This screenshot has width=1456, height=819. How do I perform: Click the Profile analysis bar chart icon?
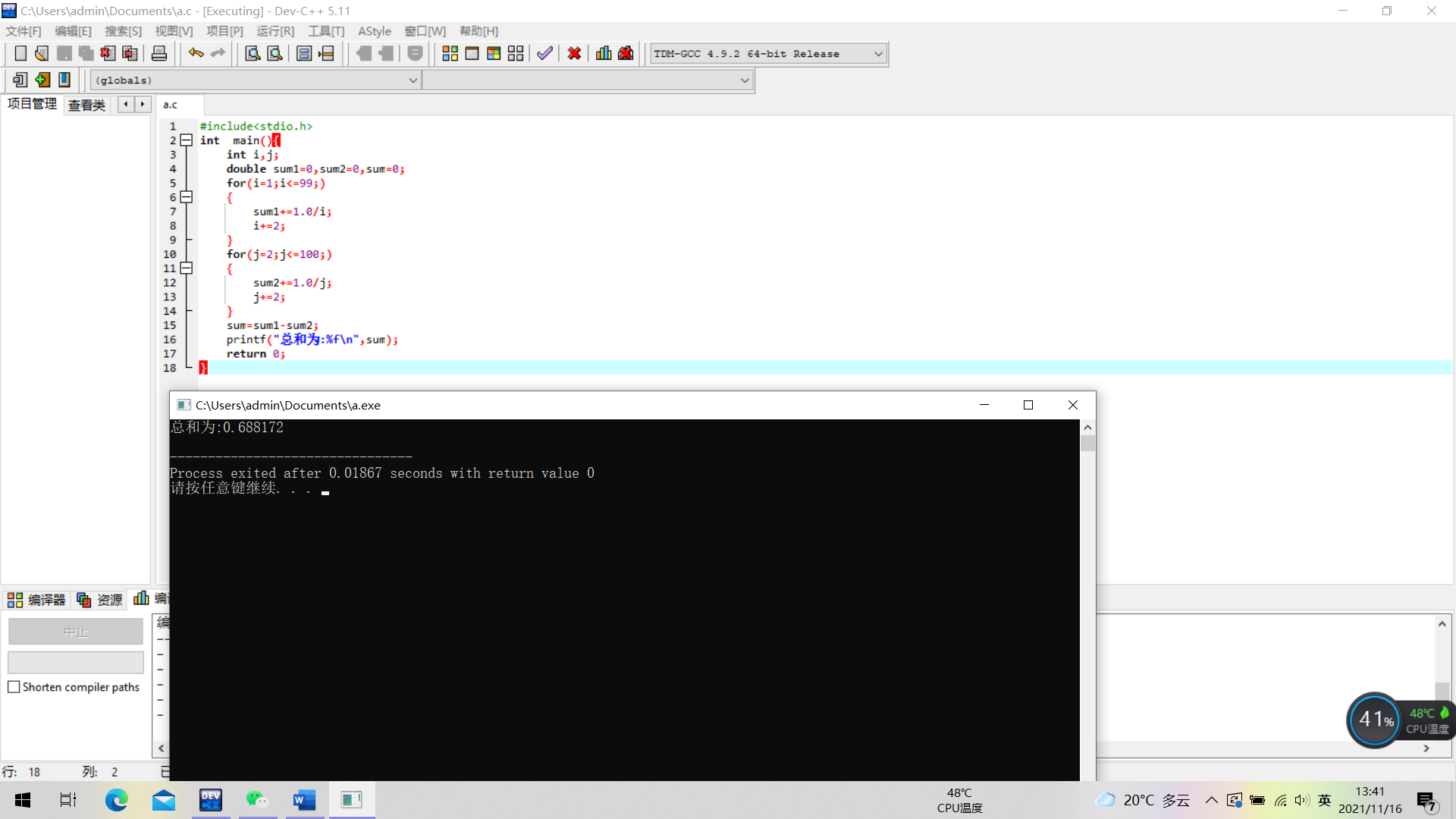tap(604, 54)
